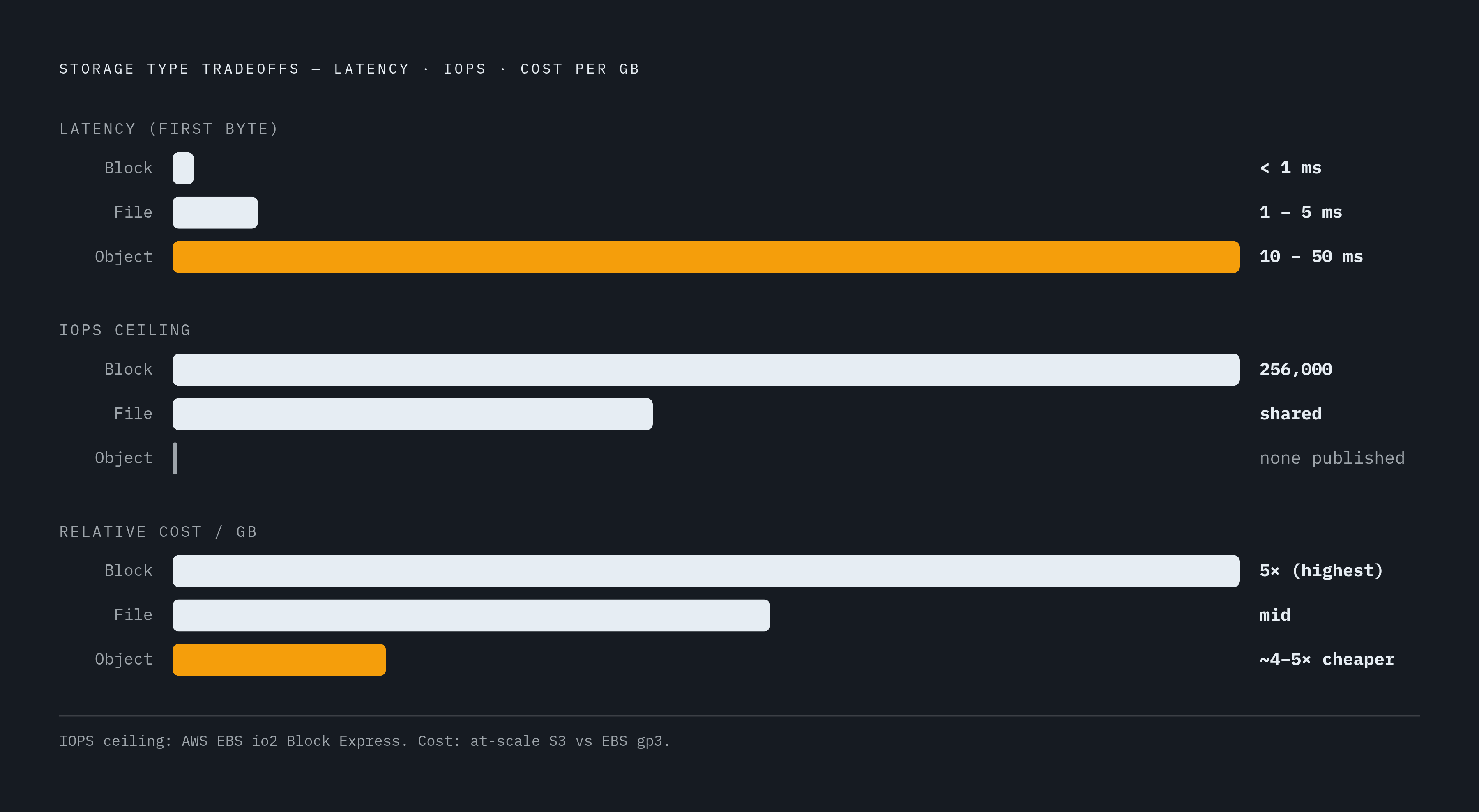This screenshot has width=1479, height=812.
Task: Select the 'RELATIVE COST / GB' heading
Action: 158,532
